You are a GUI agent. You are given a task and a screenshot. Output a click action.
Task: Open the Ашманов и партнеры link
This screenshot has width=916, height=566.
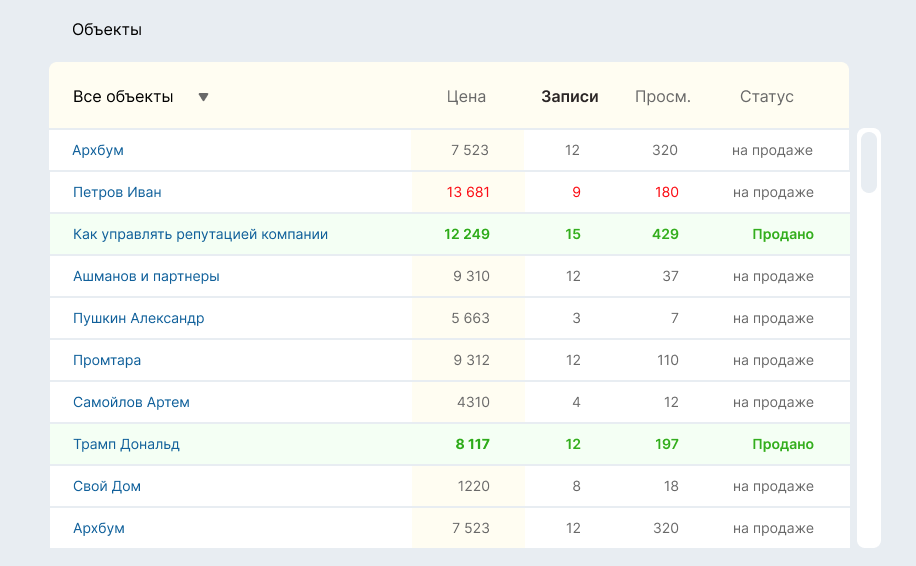146,276
